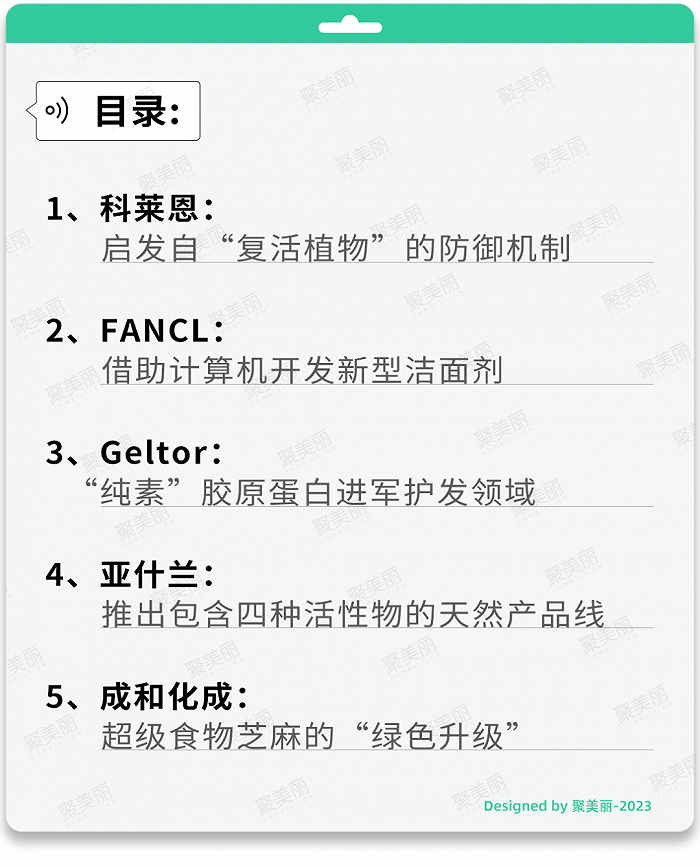Select subtitle 借助计算机开发新型洁面剂
Screen dimensions: 700x867
[x=302, y=370]
